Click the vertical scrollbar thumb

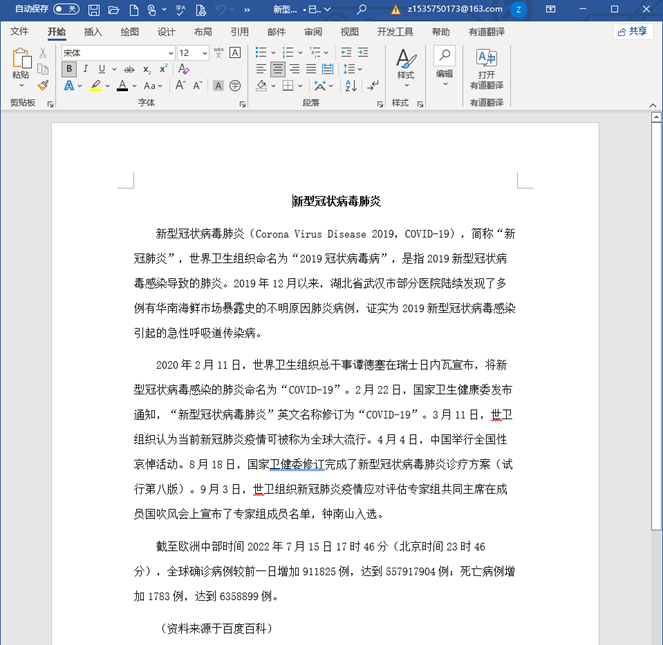point(656,326)
